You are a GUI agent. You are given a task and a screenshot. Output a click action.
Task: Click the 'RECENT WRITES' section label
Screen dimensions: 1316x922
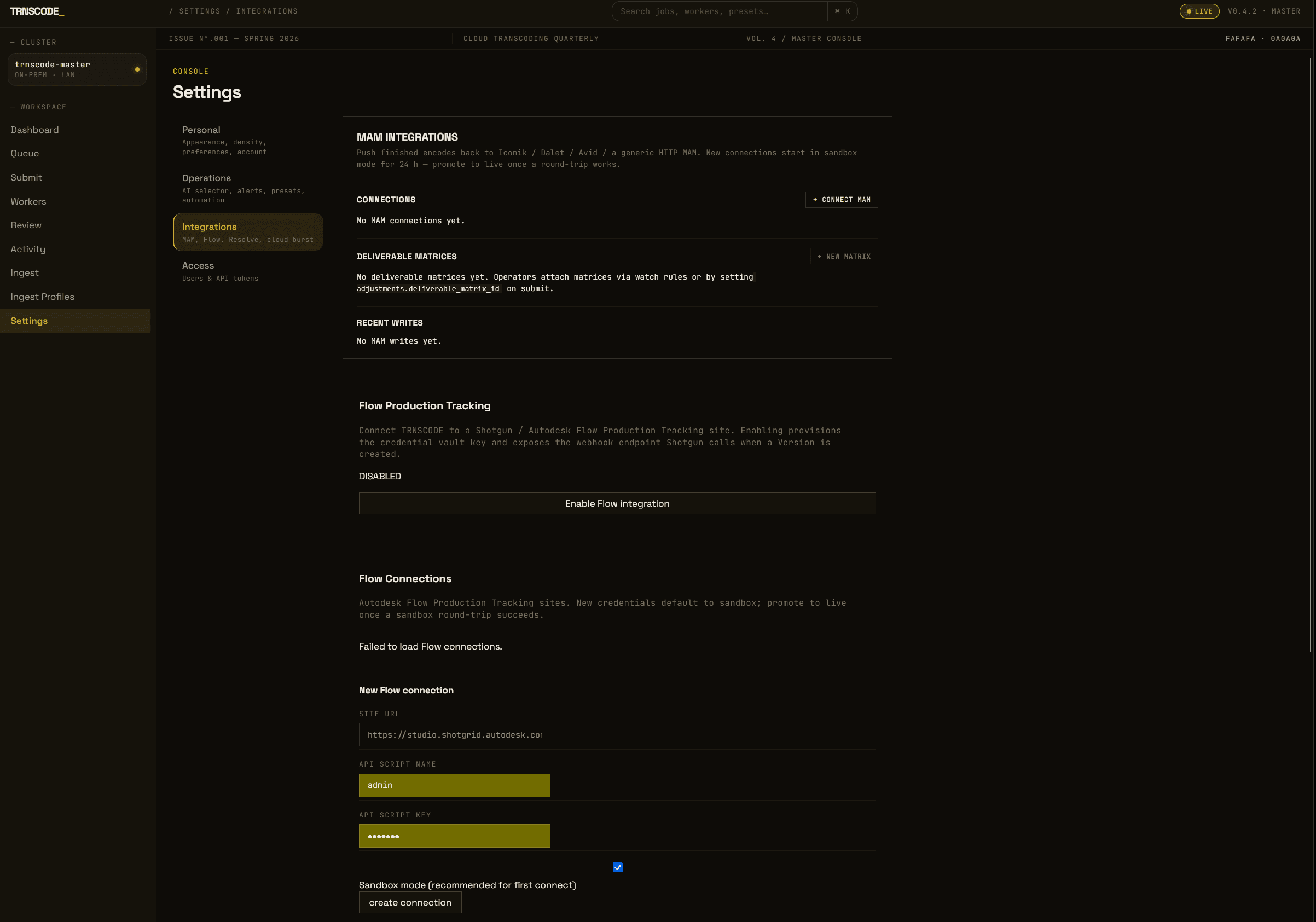click(389, 323)
